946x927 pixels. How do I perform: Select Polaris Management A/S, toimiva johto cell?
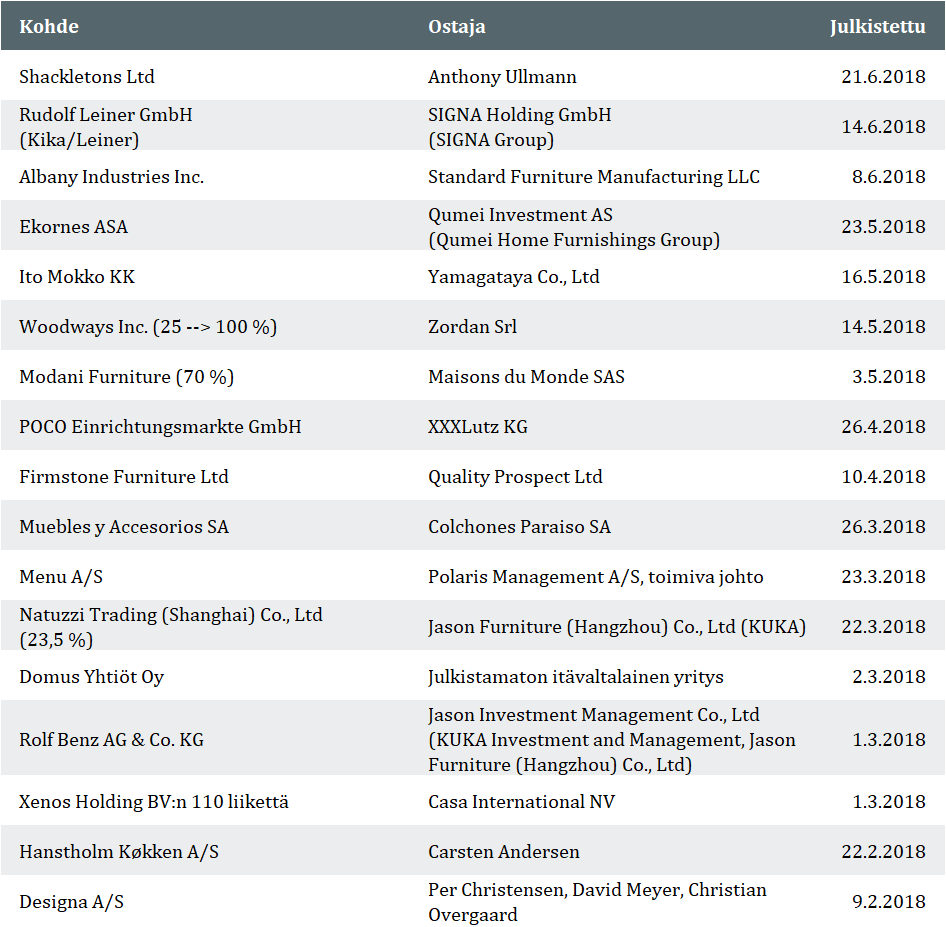pyautogui.click(x=595, y=577)
